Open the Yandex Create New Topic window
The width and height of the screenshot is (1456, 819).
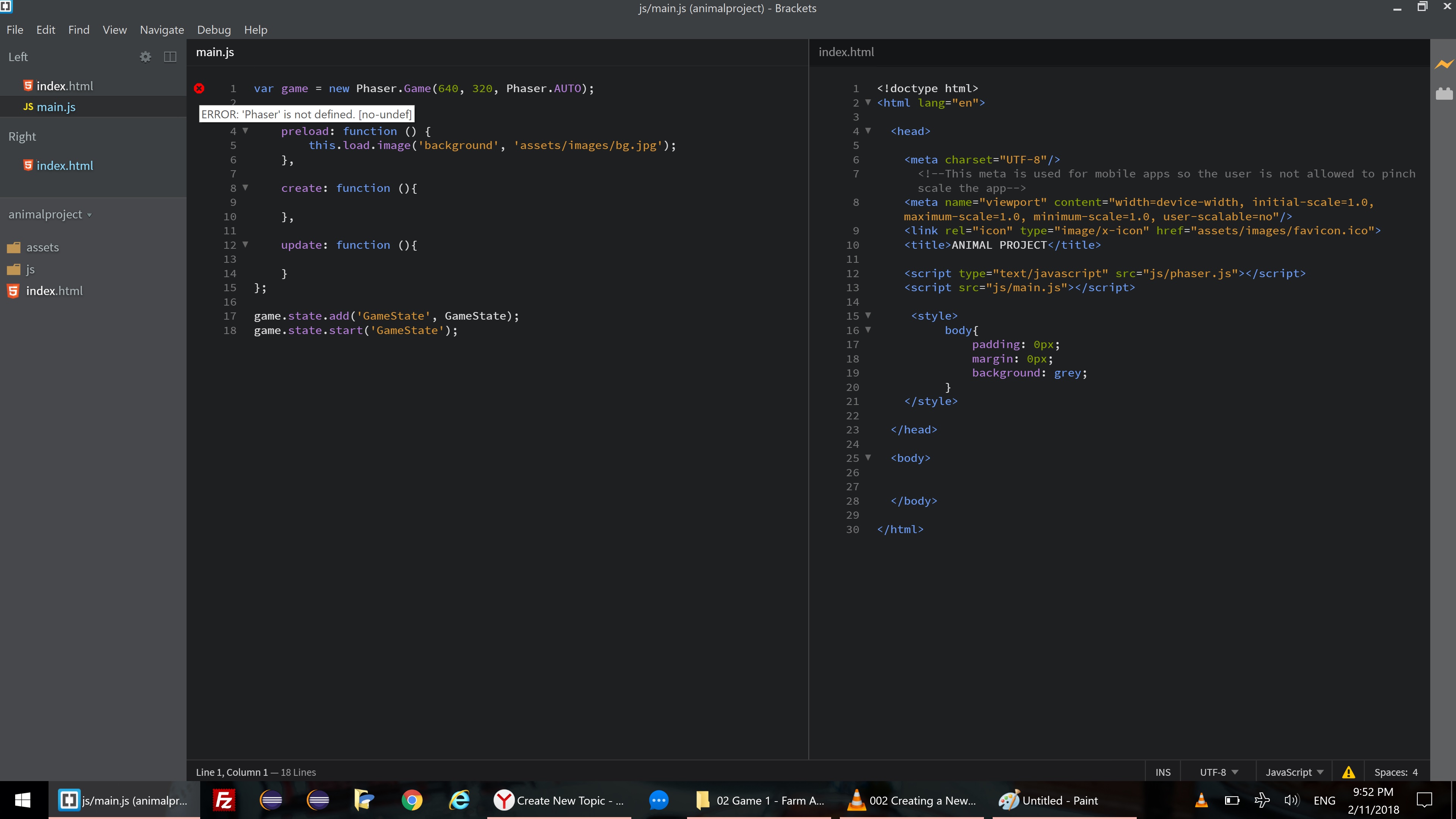pos(559,800)
